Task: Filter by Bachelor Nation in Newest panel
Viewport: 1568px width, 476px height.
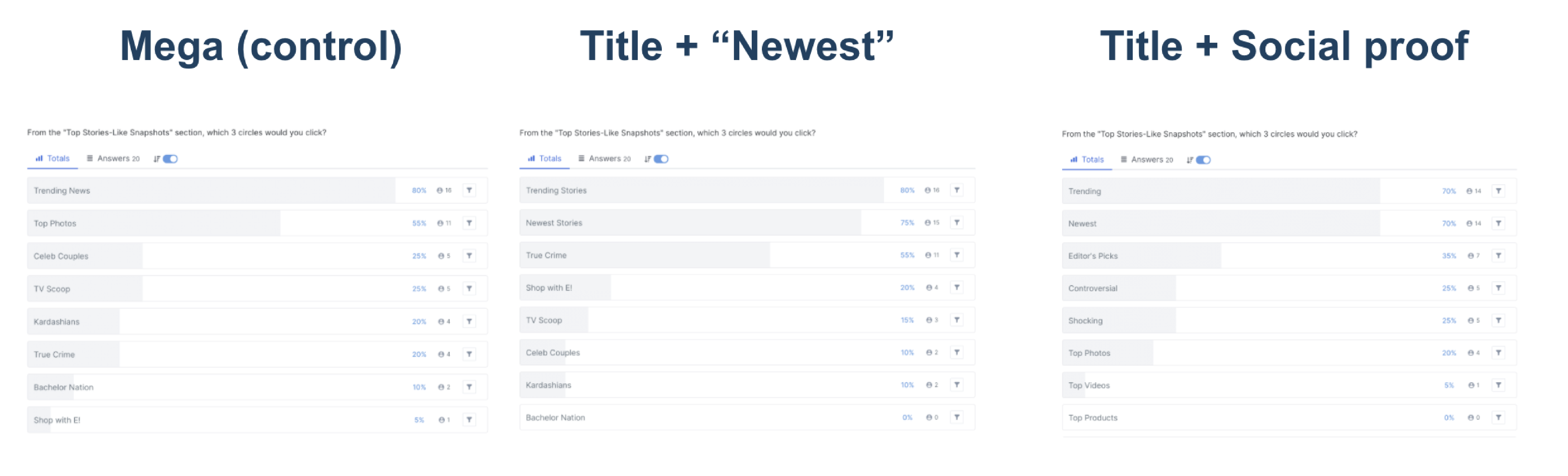Action: 957,417
